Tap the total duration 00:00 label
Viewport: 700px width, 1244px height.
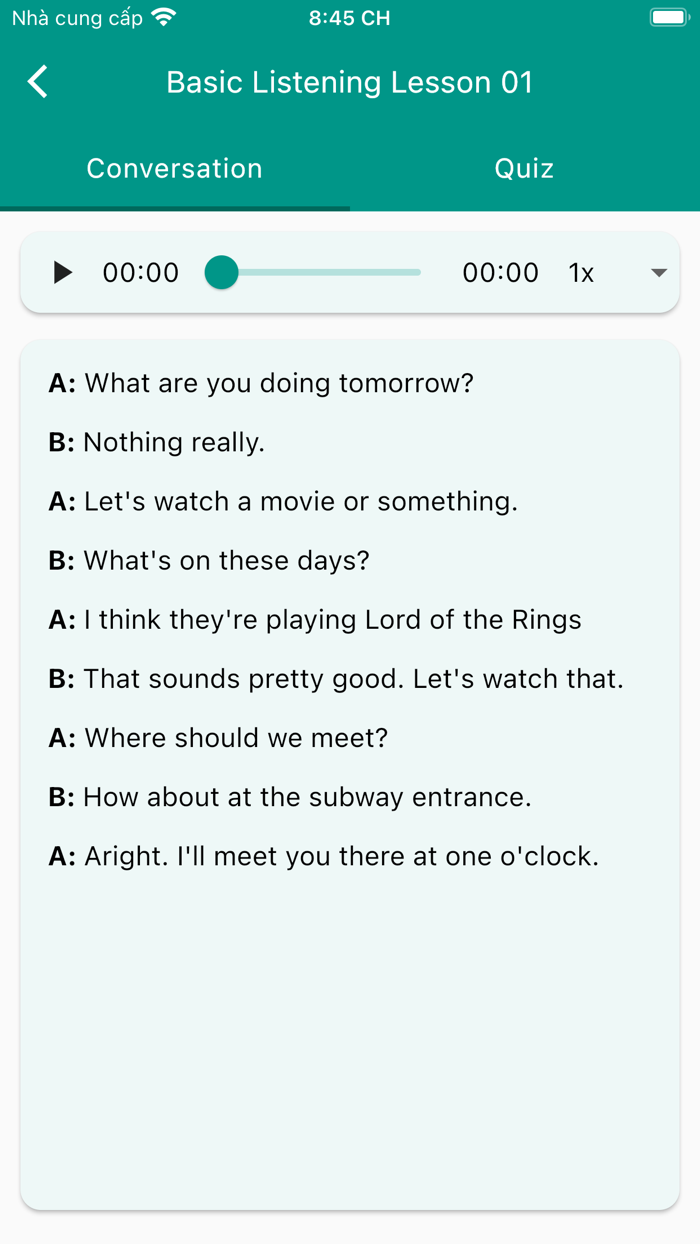click(x=500, y=272)
